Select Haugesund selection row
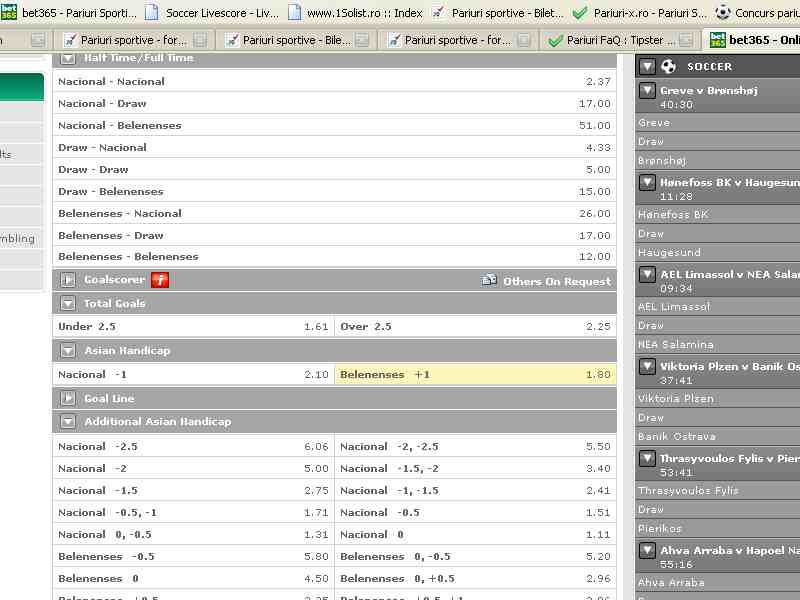800x600 pixels. pos(718,253)
